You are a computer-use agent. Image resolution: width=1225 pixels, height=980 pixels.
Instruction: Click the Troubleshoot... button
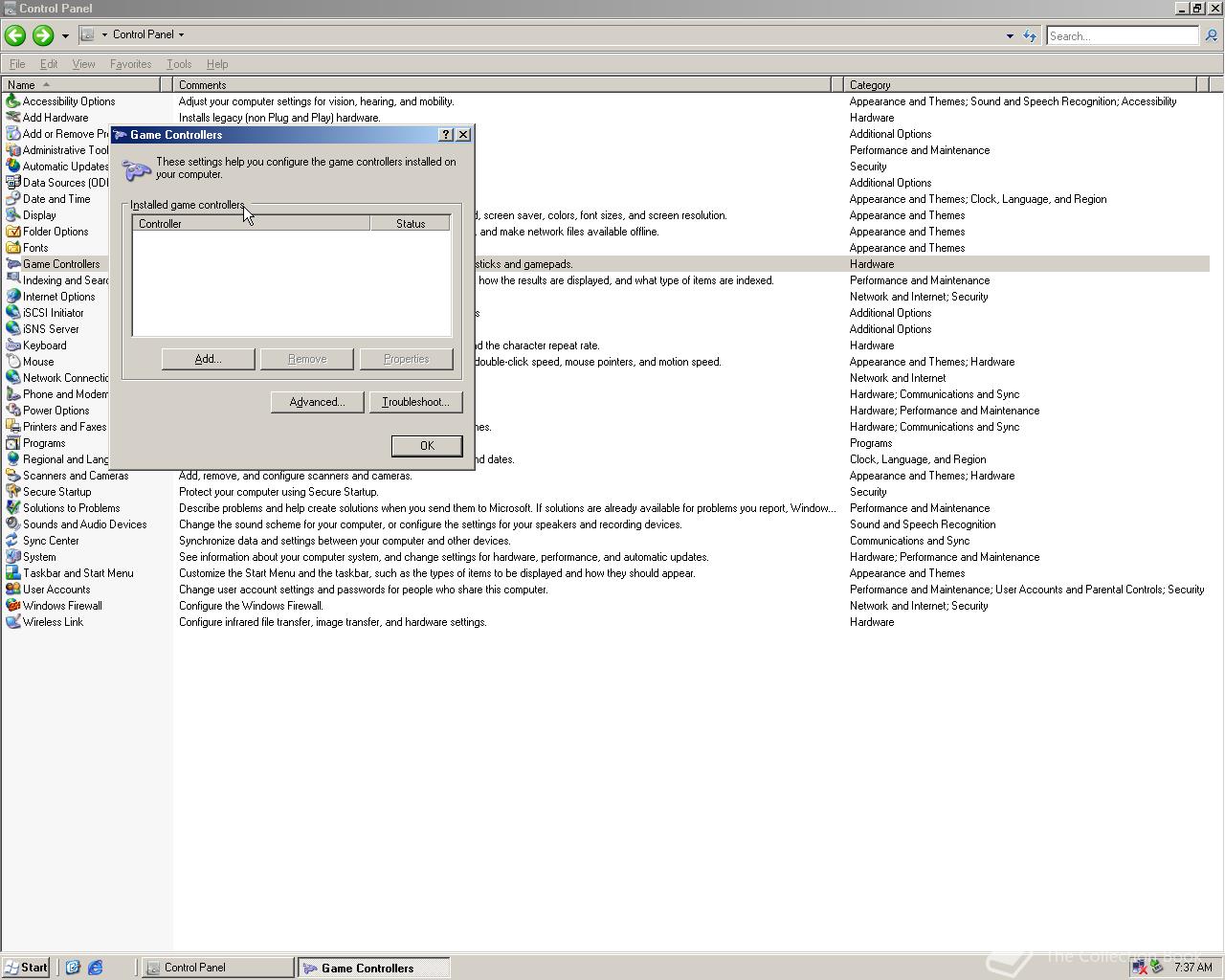click(415, 402)
